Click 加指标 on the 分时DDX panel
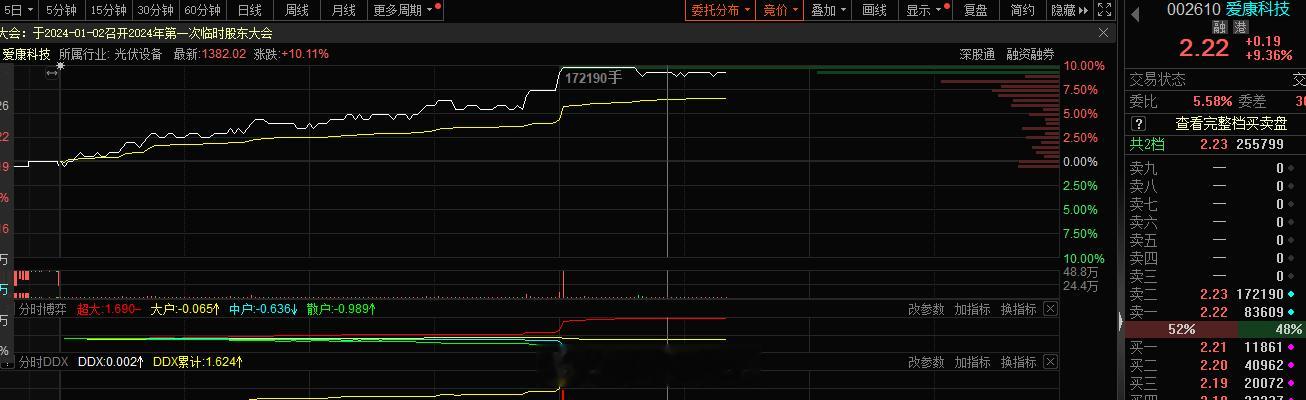1306x400 pixels. pos(972,362)
